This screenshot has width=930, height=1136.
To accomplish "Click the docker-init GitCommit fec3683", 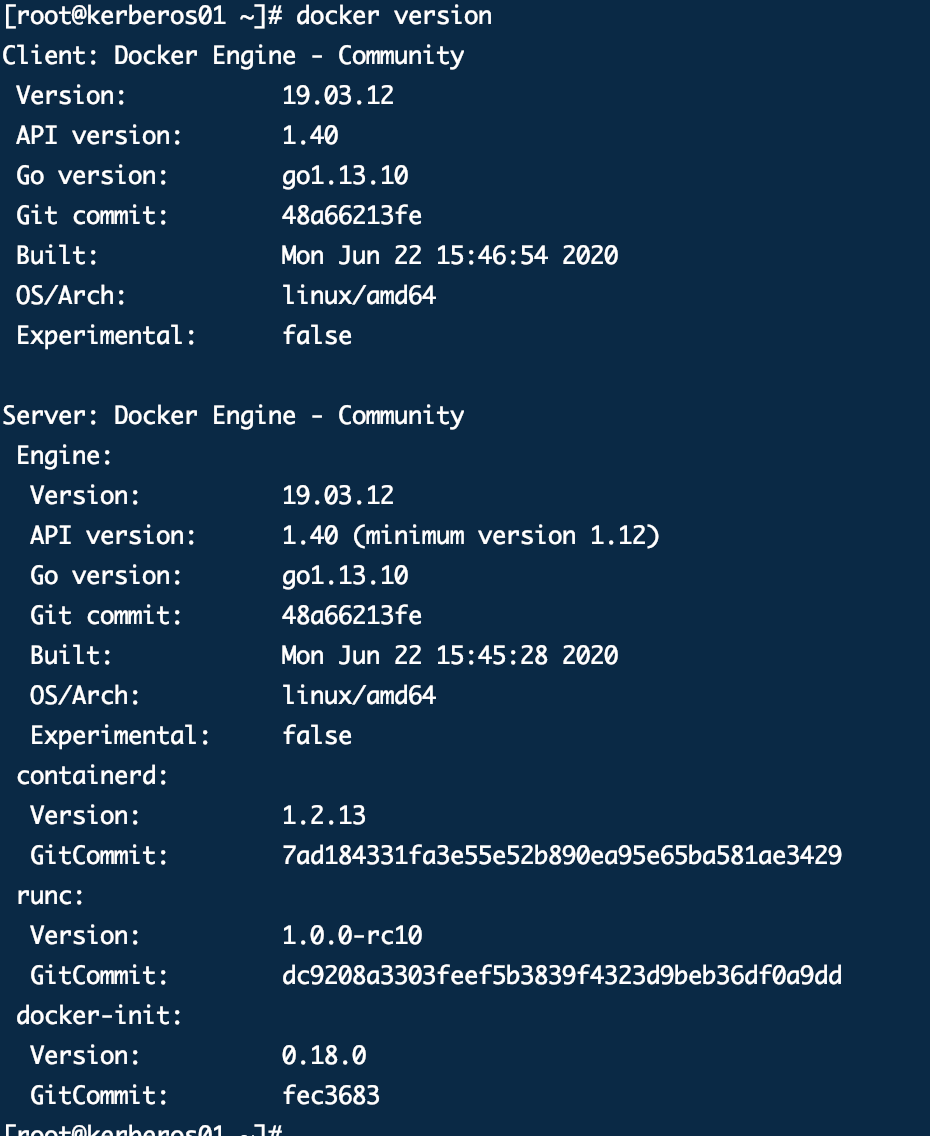I will (331, 1096).
